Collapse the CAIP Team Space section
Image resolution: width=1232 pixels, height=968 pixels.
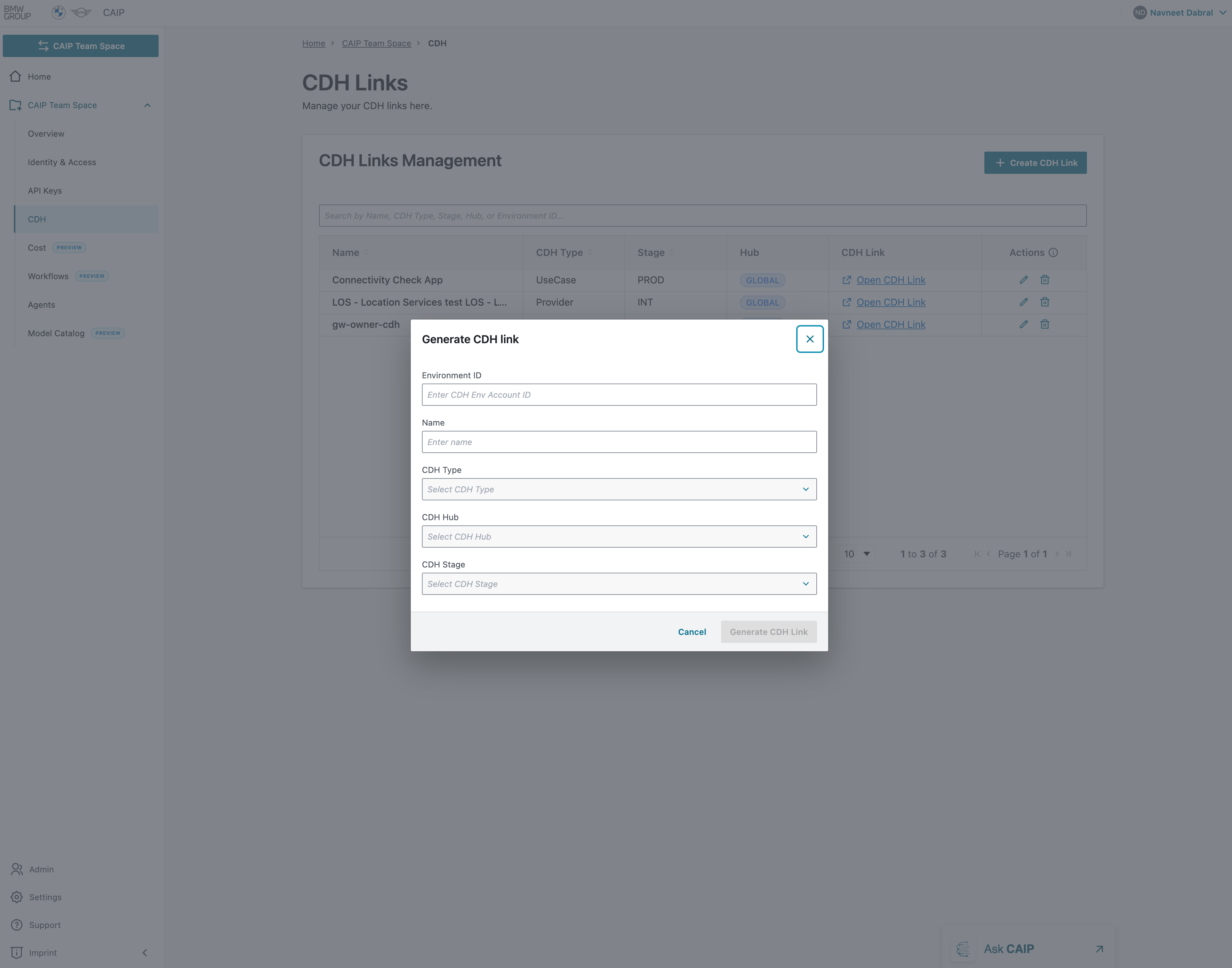coord(147,105)
